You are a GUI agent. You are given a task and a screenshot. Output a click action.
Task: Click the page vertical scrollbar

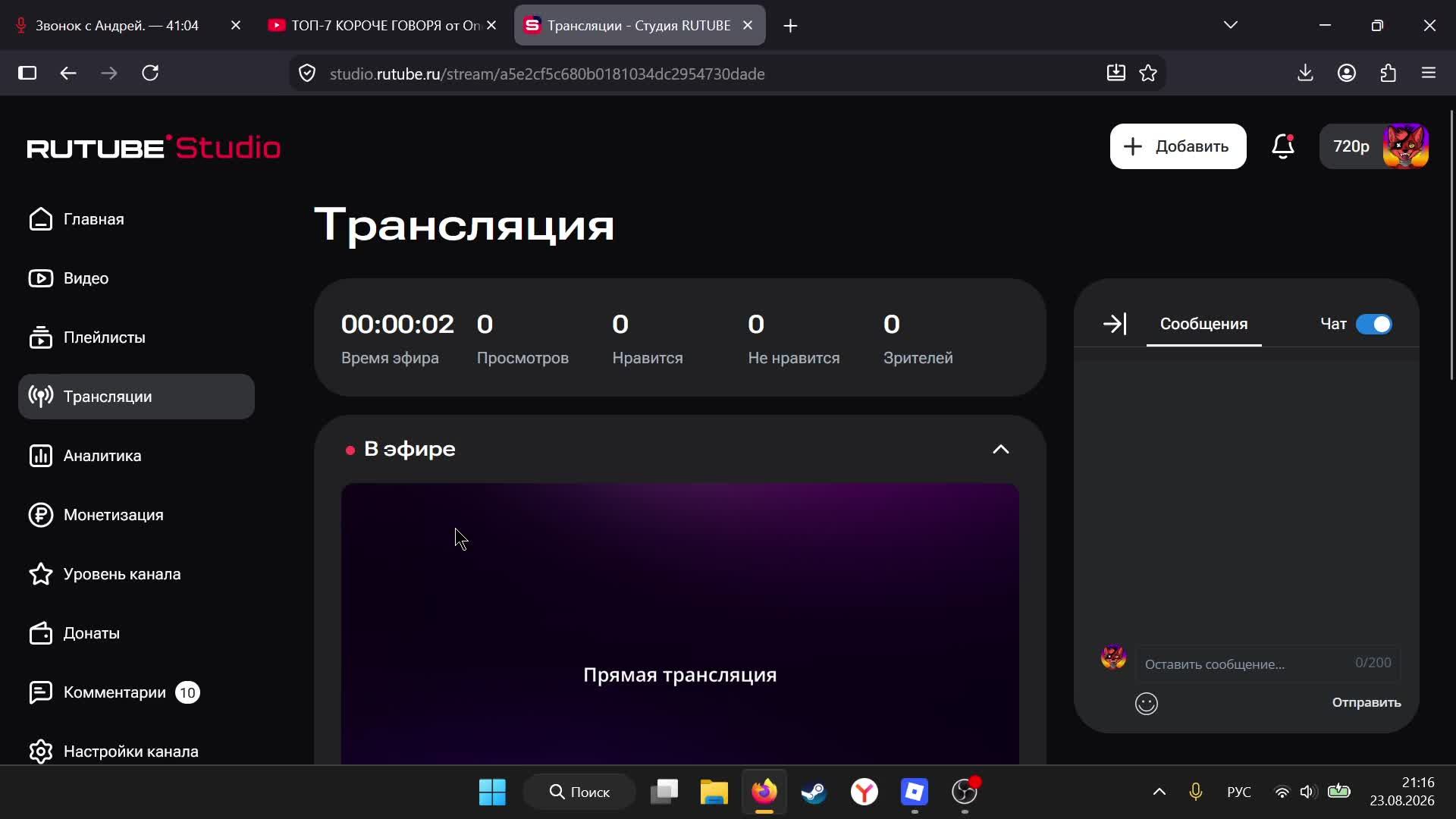tap(1452, 244)
